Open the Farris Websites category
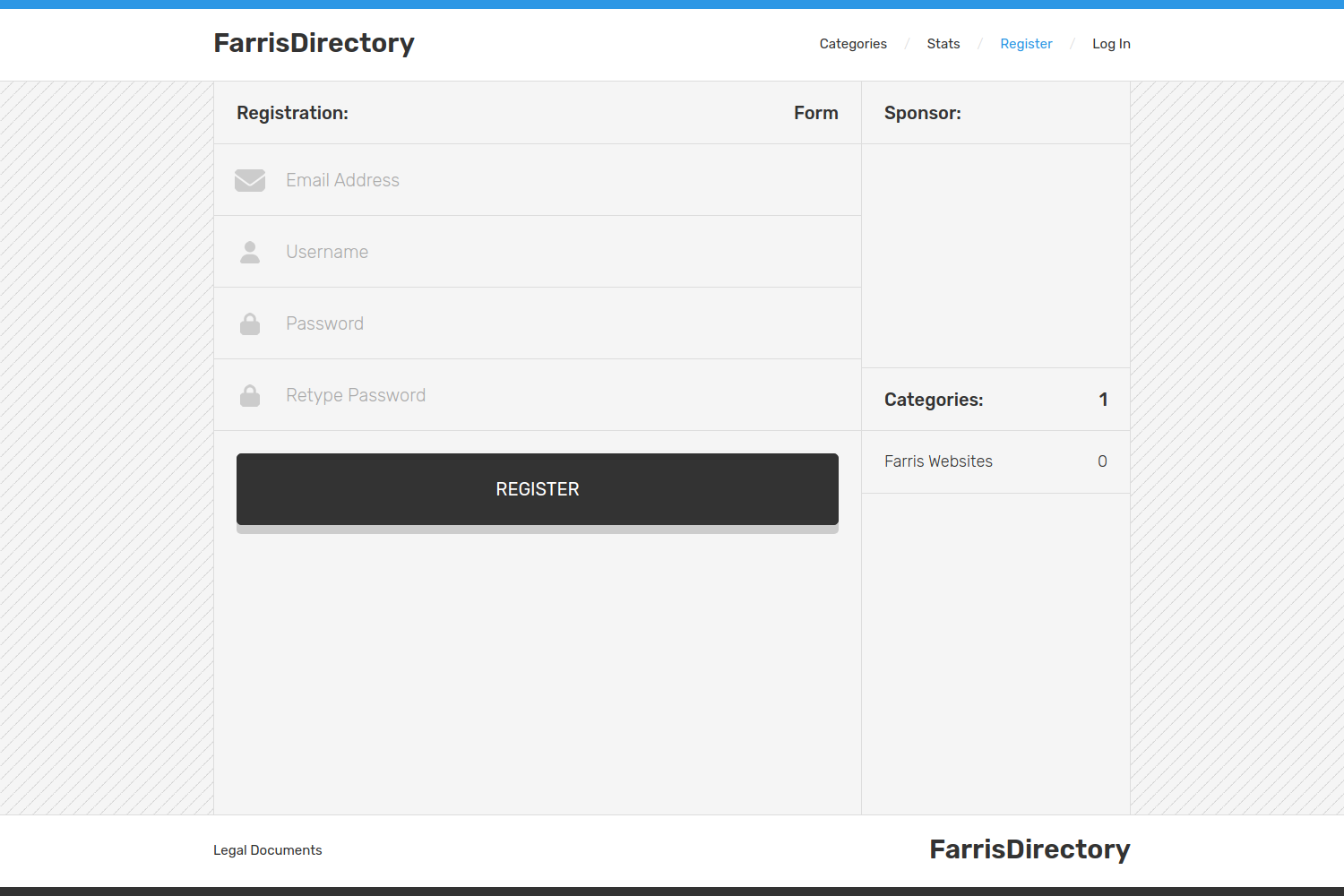This screenshot has height=896, width=1344. coord(938,461)
